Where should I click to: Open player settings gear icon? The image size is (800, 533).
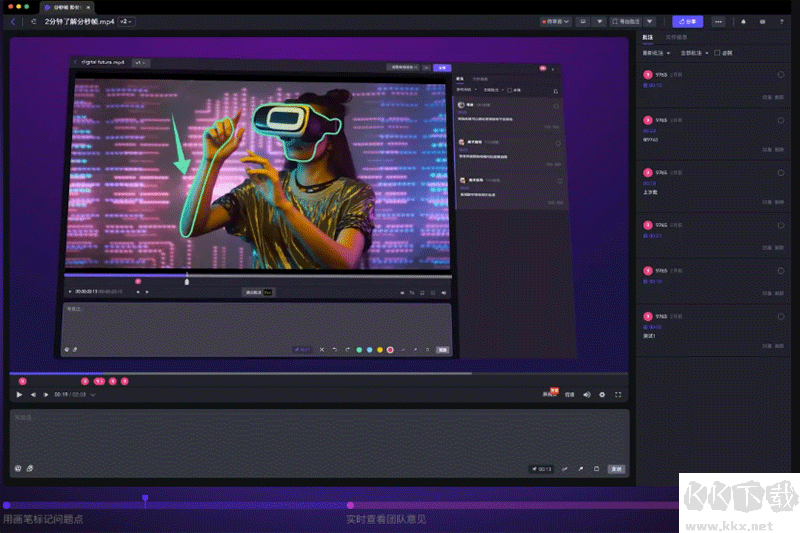[x=602, y=395]
